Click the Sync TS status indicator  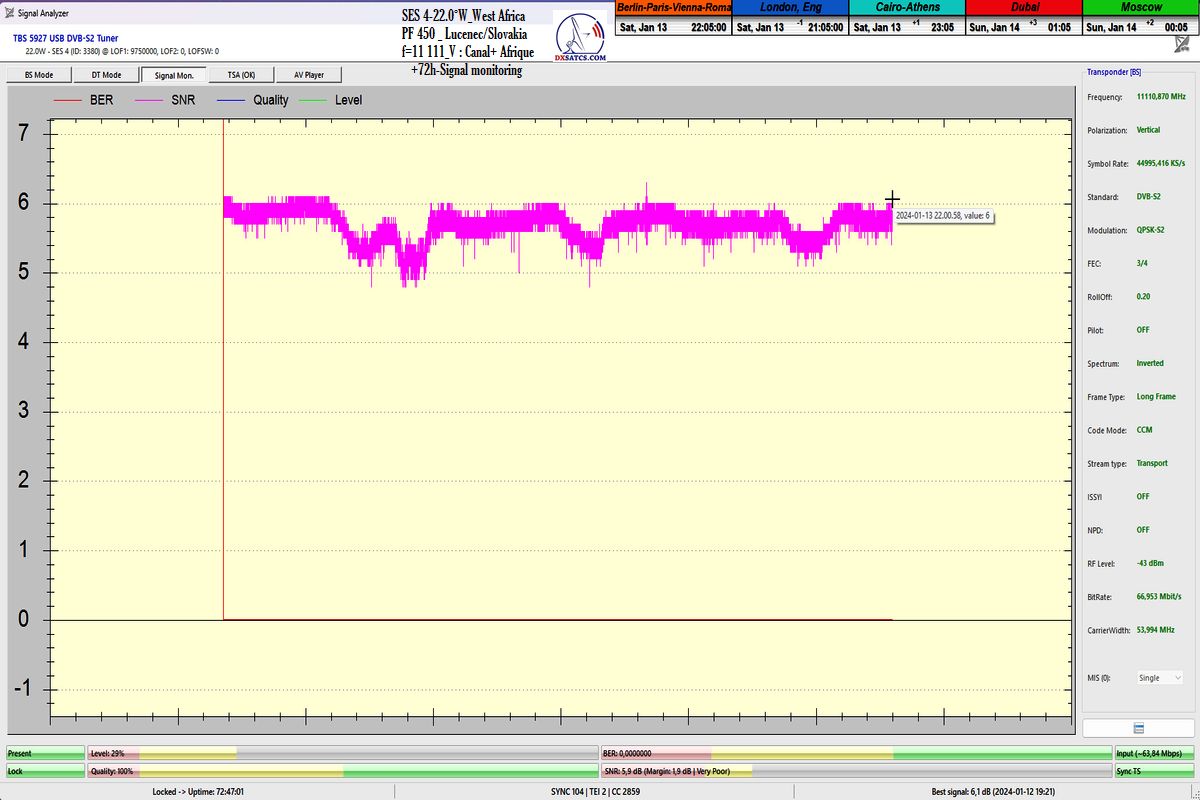1154,771
